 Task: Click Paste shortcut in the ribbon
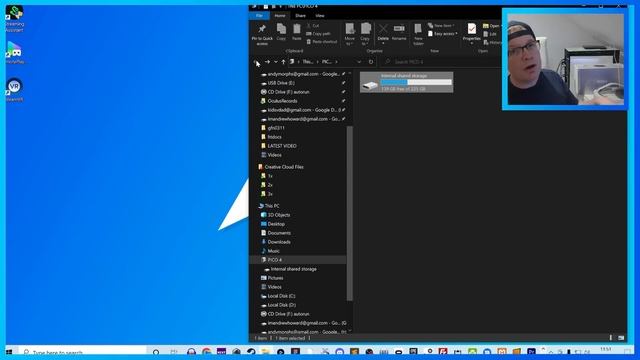point(322,42)
